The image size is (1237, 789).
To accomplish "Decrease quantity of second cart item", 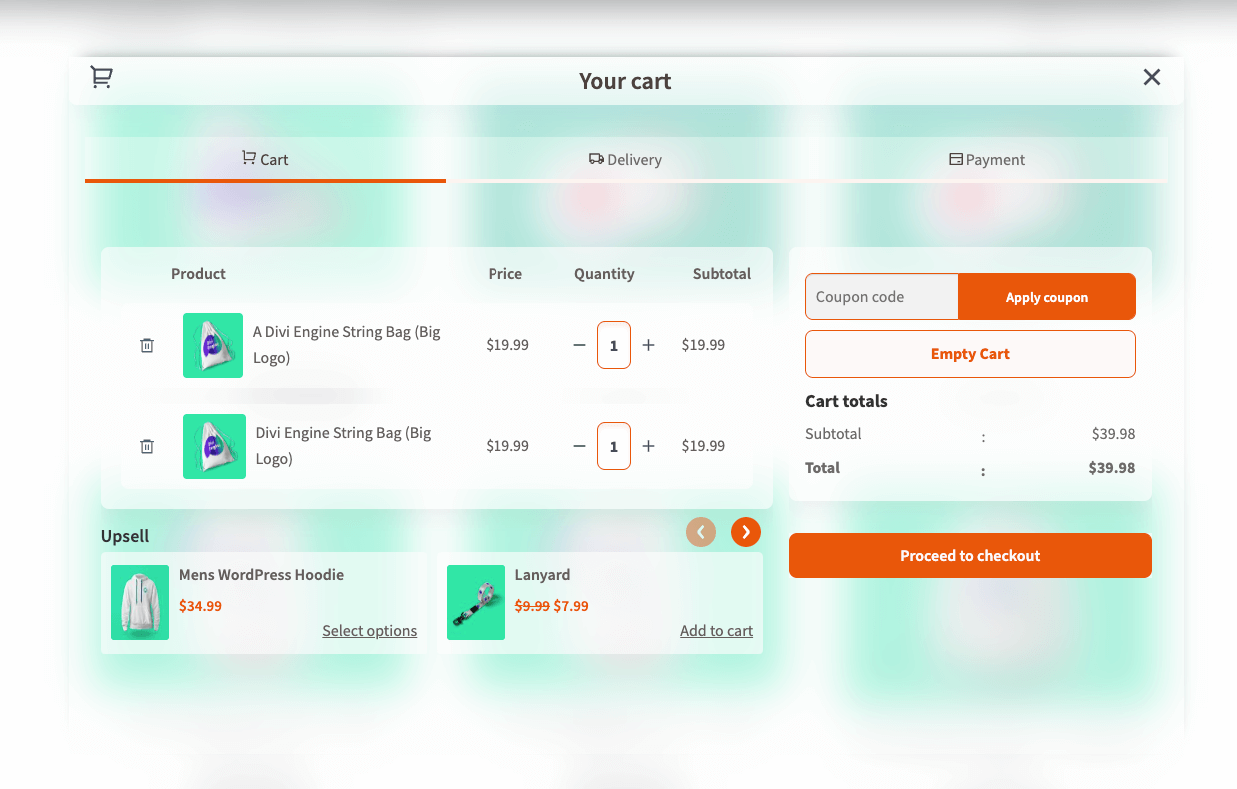I will coord(579,446).
